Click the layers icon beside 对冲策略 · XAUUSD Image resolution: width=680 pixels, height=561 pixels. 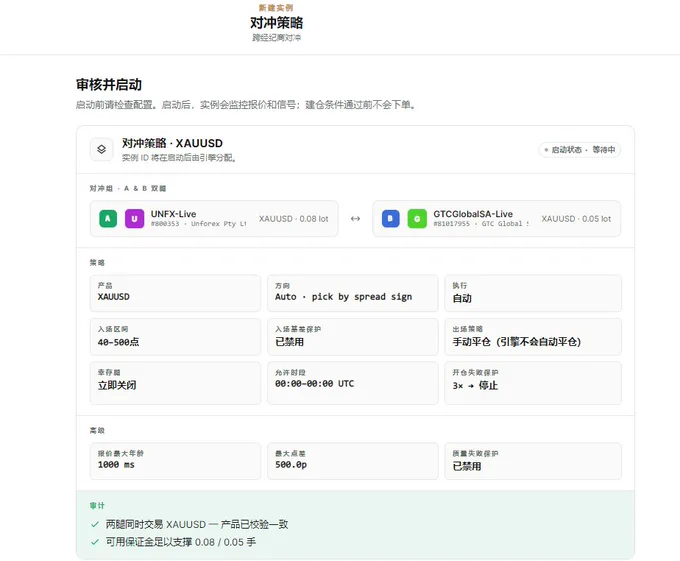[x=101, y=149]
